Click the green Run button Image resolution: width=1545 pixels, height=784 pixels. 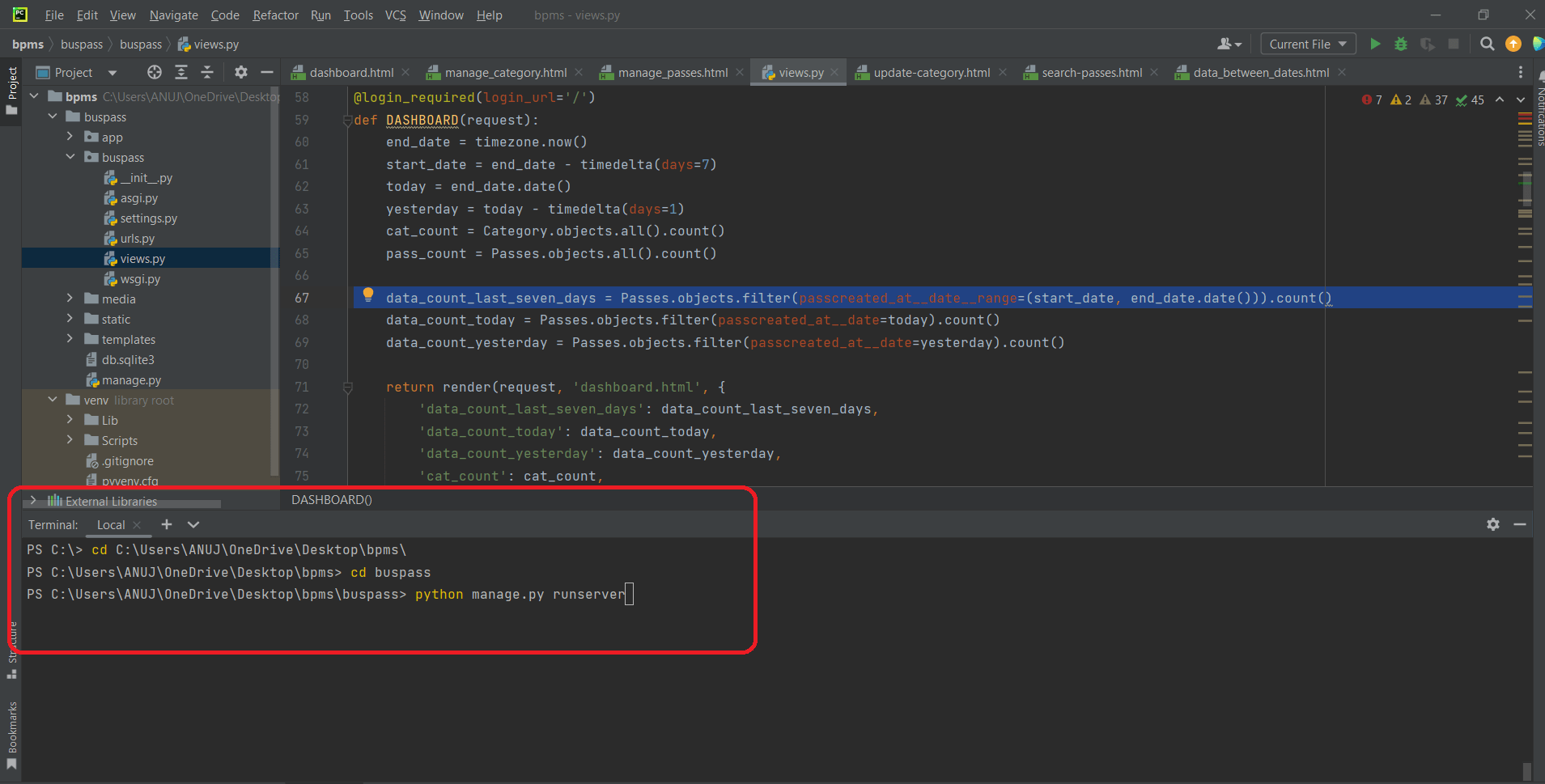pyautogui.click(x=1374, y=44)
